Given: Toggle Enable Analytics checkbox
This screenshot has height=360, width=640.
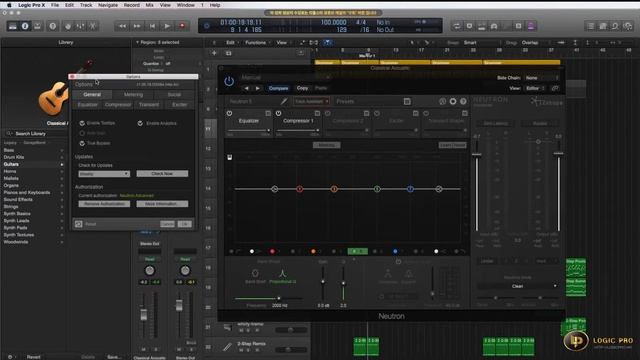Looking at the screenshot, I should click(140, 123).
